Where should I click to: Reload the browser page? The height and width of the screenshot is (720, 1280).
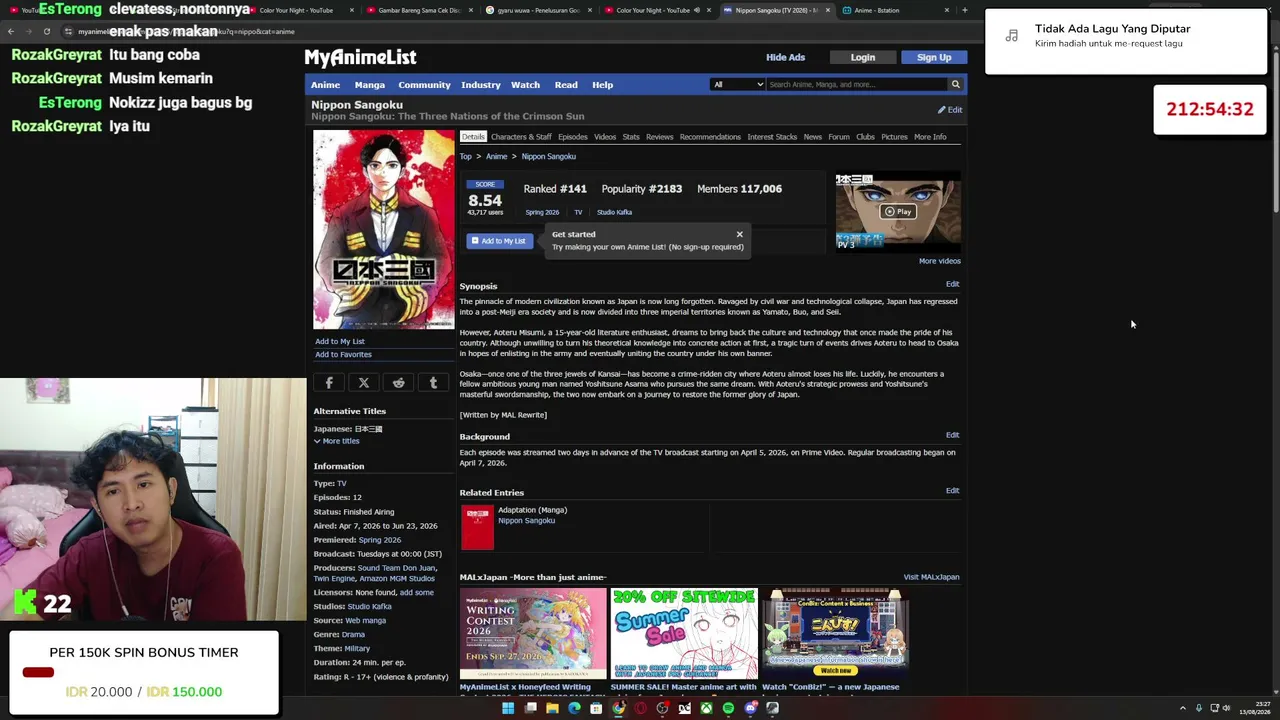tap(46, 31)
